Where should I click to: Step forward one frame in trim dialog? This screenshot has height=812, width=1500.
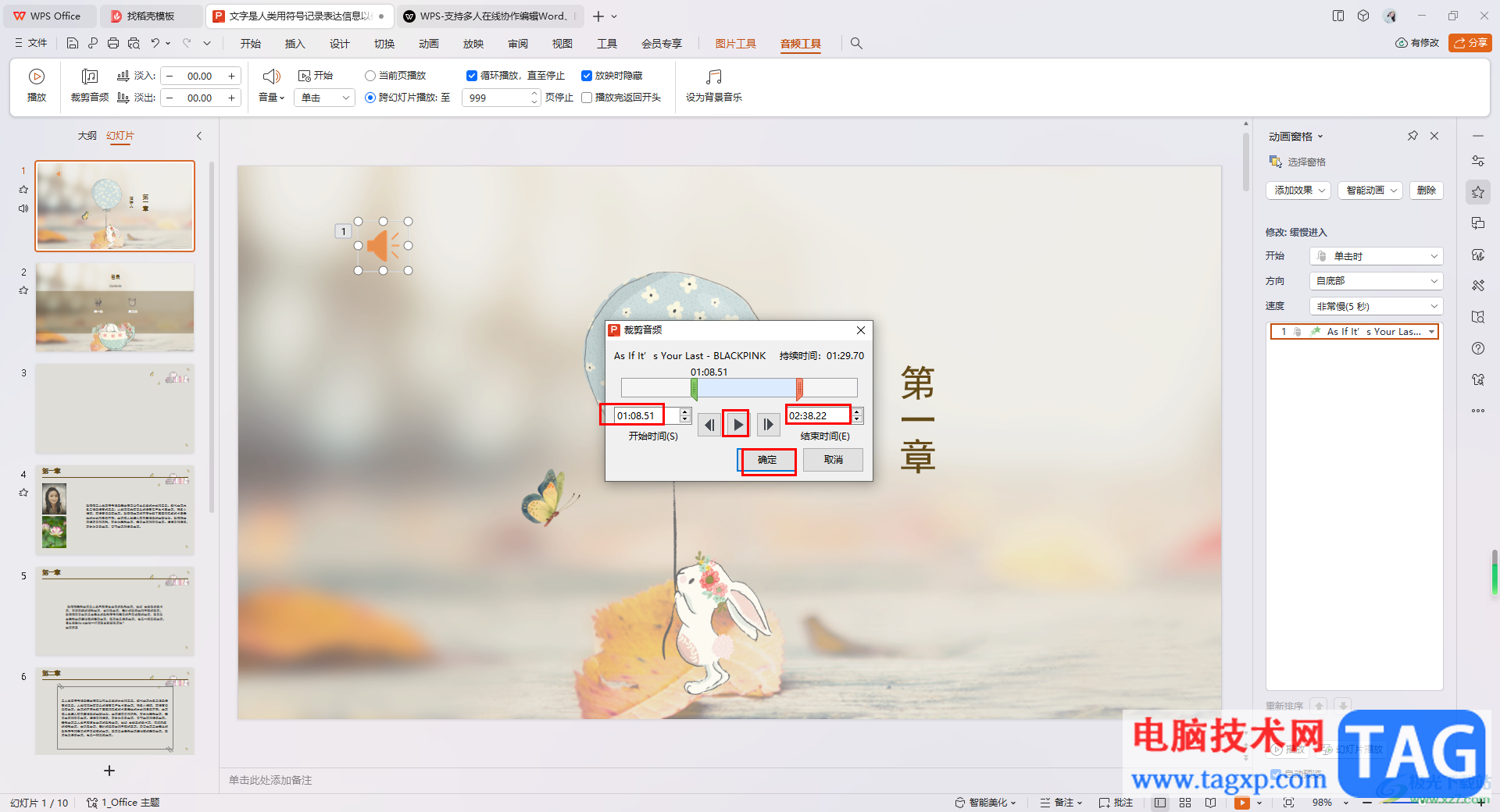(x=768, y=425)
